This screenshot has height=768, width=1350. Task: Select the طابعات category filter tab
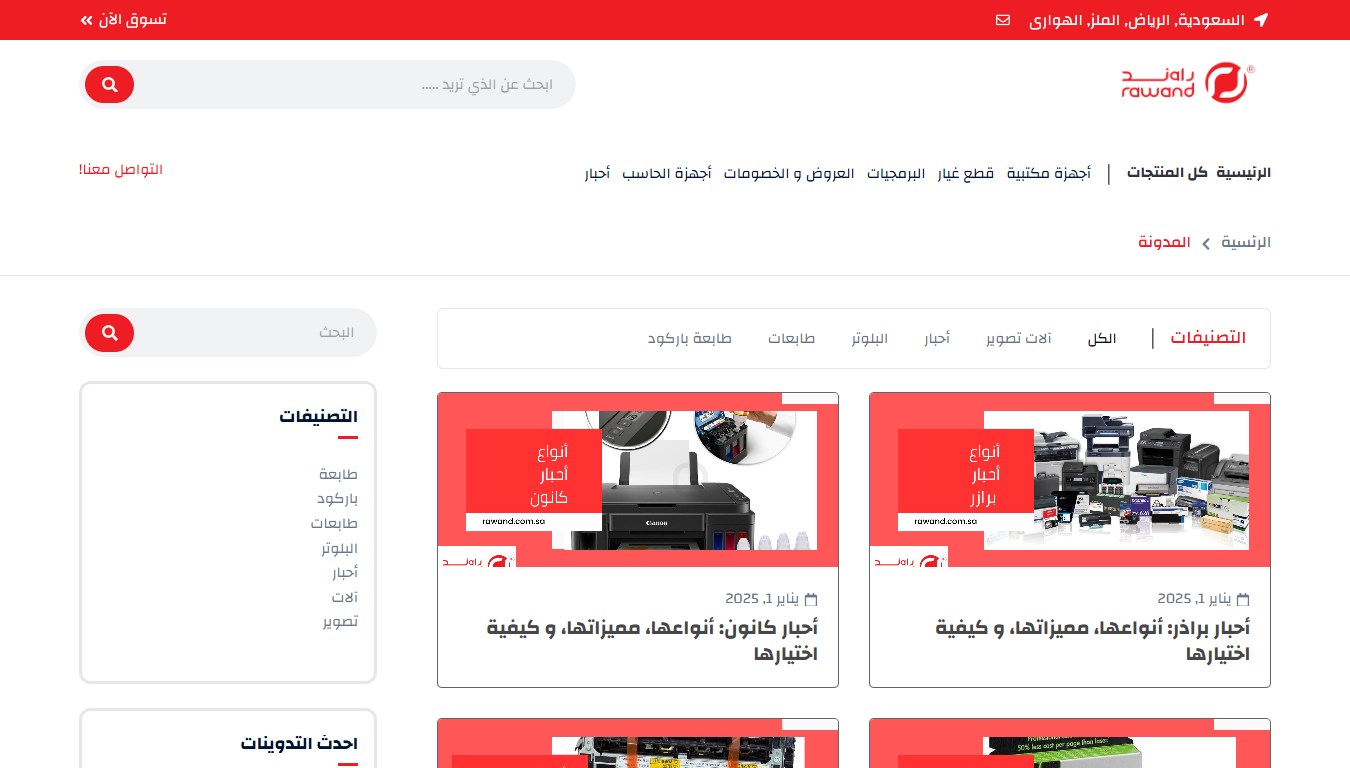(x=791, y=338)
